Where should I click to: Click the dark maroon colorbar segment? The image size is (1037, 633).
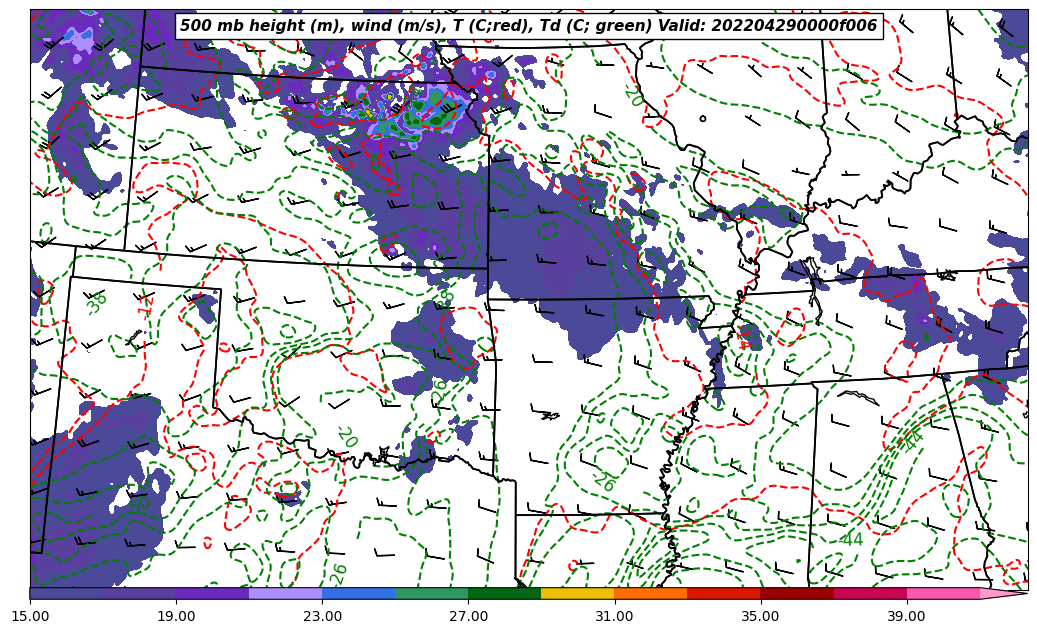point(796,593)
